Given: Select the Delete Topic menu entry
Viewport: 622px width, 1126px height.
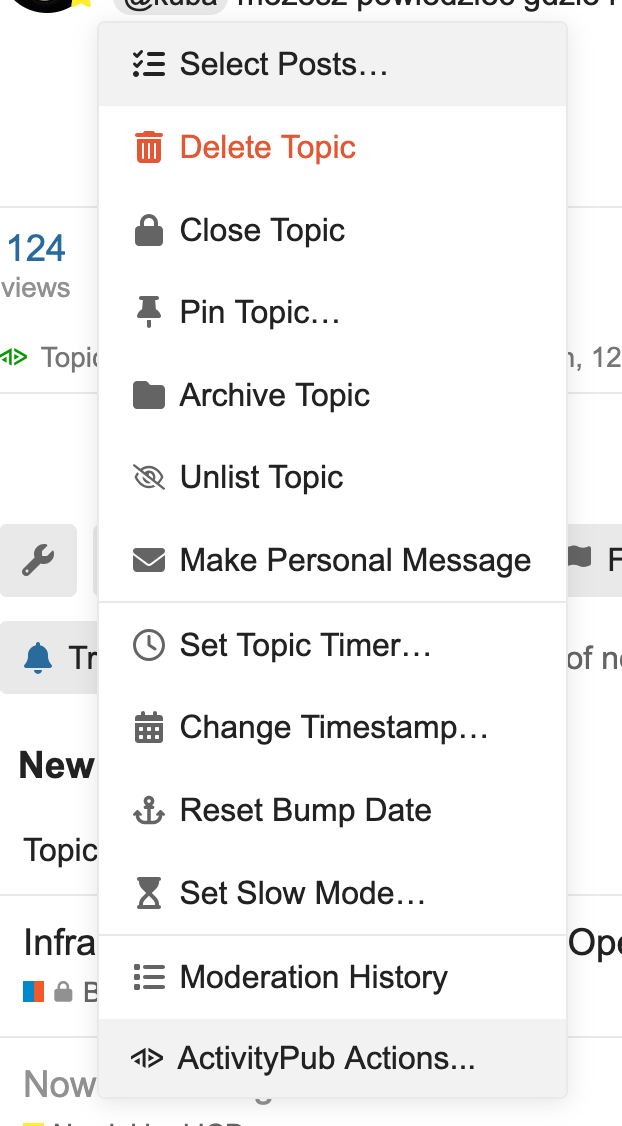Looking at the screenshot, I should tap(333, 147).
